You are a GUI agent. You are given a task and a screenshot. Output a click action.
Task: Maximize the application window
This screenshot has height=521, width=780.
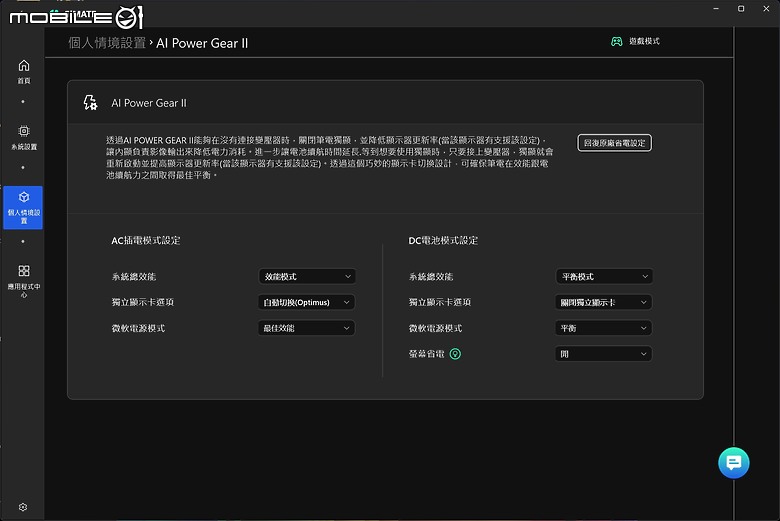coord(741,8)
